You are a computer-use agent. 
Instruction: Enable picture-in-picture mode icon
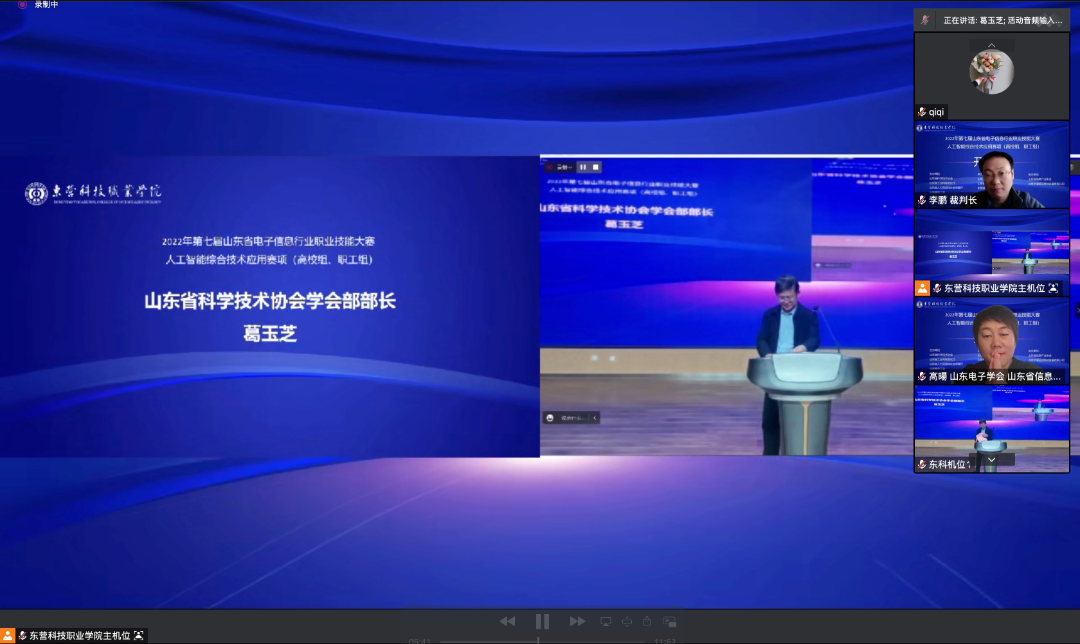coord(669,621)
